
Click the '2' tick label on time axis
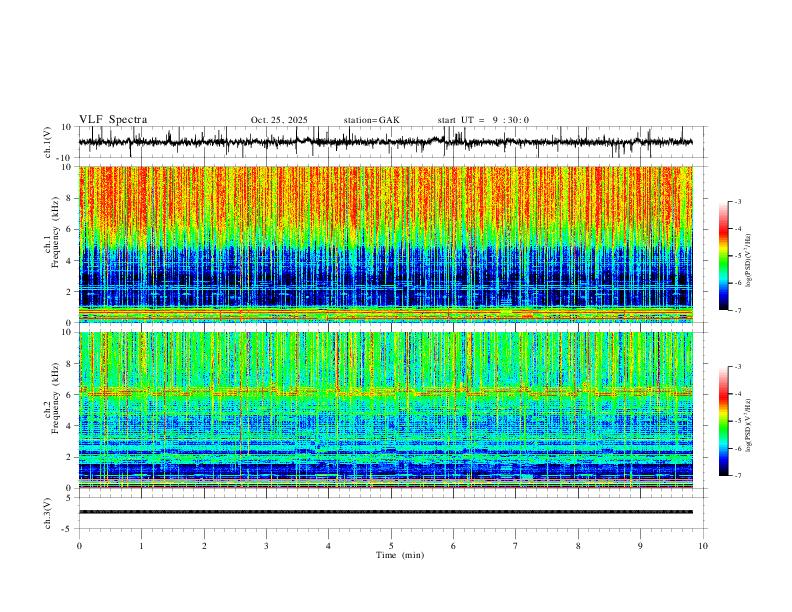(x=204, y=546)
